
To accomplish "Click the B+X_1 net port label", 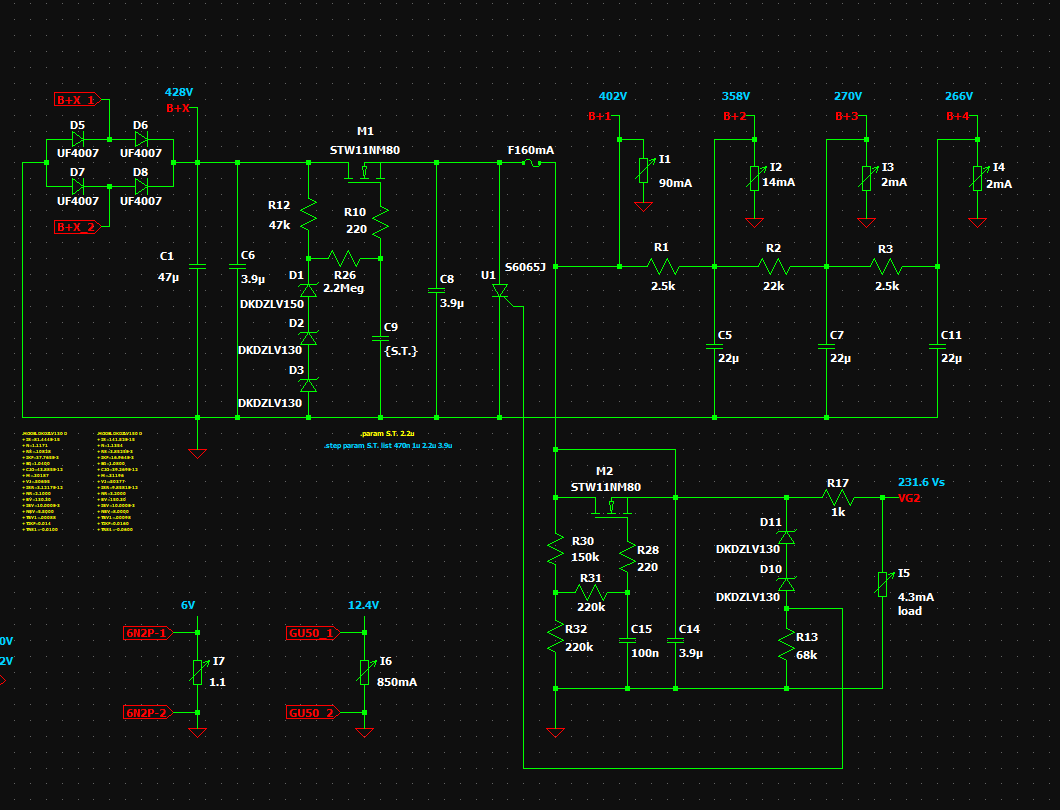I will (77, 100).
